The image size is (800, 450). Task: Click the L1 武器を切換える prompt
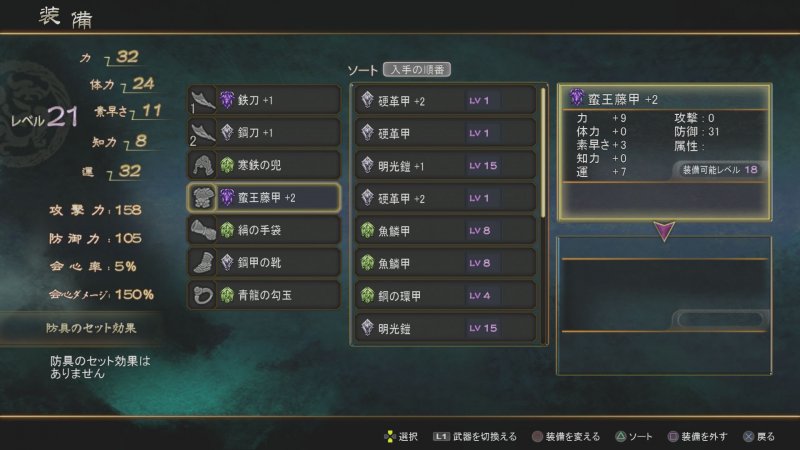click(475, 437)
